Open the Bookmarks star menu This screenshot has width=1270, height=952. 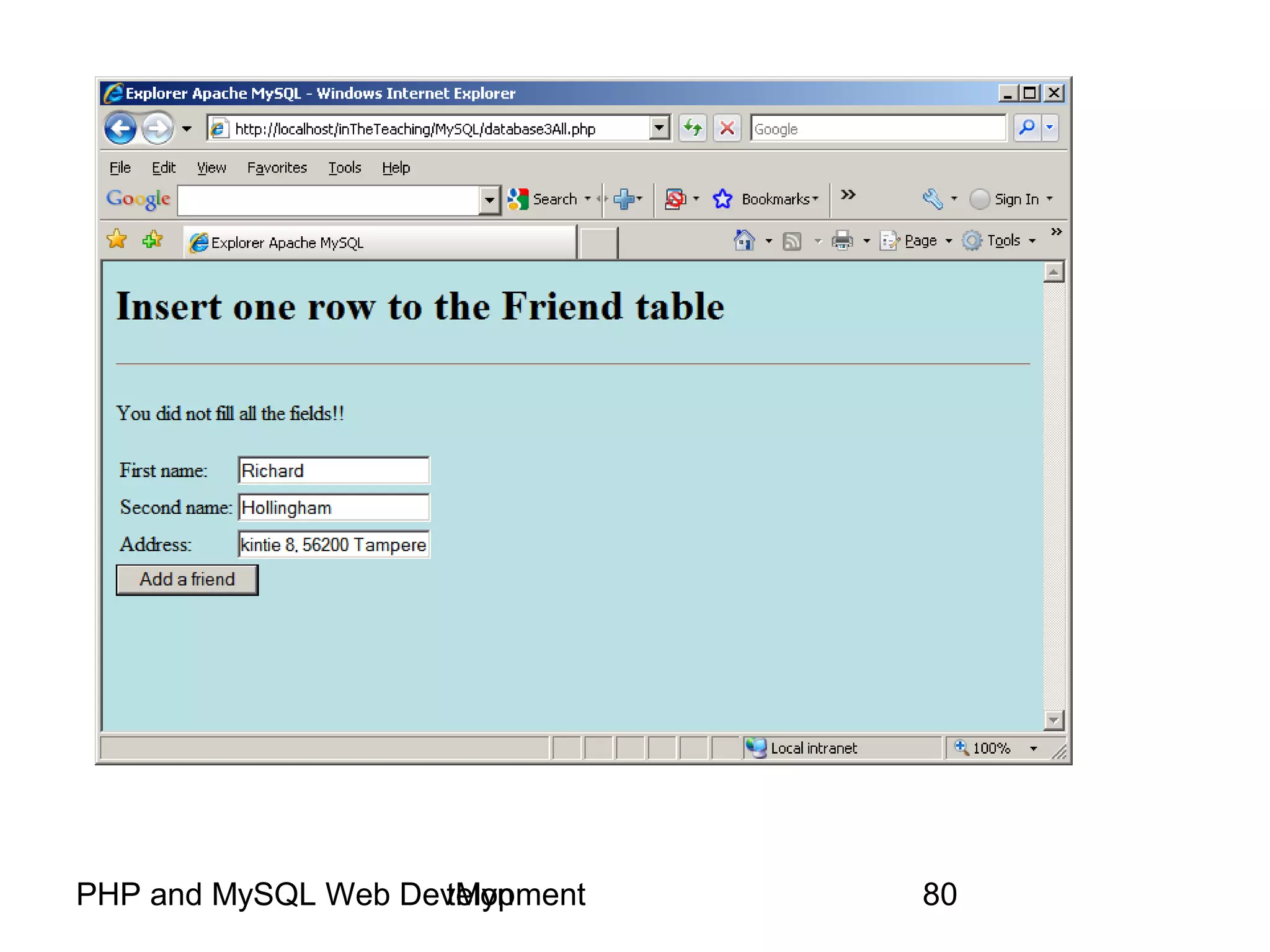[x=766, y=199]
